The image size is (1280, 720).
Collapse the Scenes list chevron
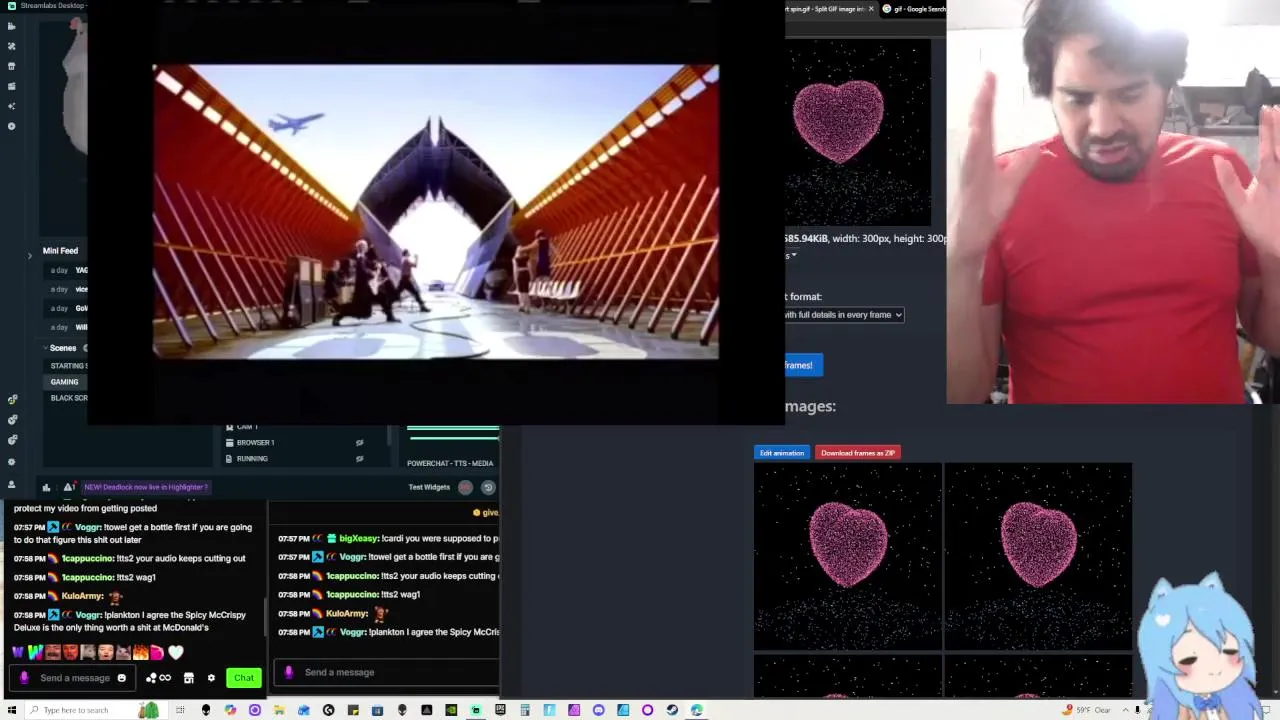point(45,348)
